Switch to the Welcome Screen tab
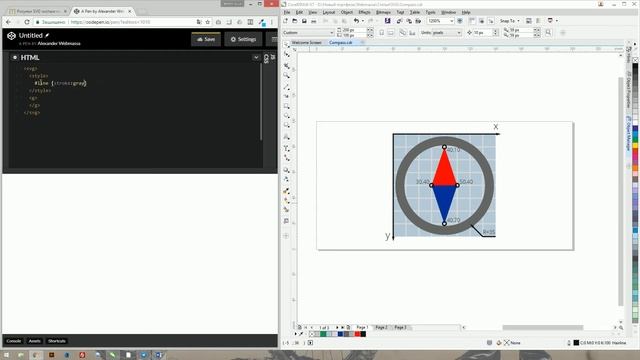This screenshot has width=640, height=360. (306, 42)
